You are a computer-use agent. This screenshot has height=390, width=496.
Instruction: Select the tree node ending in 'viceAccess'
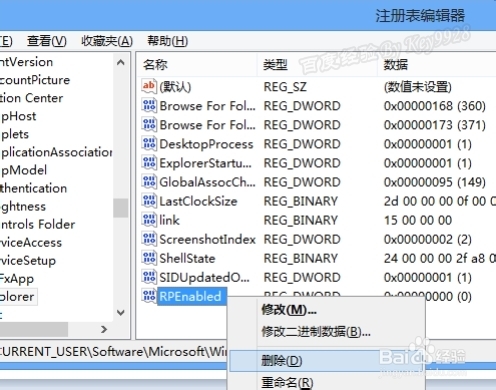[31, 242]
